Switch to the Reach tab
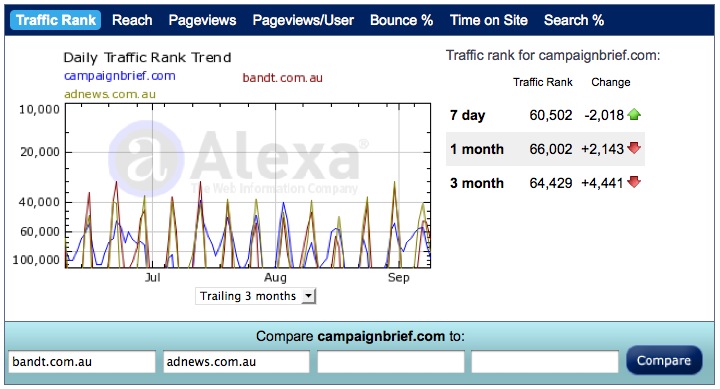Screen dimensions: 720x389 [x=132, y=20]
